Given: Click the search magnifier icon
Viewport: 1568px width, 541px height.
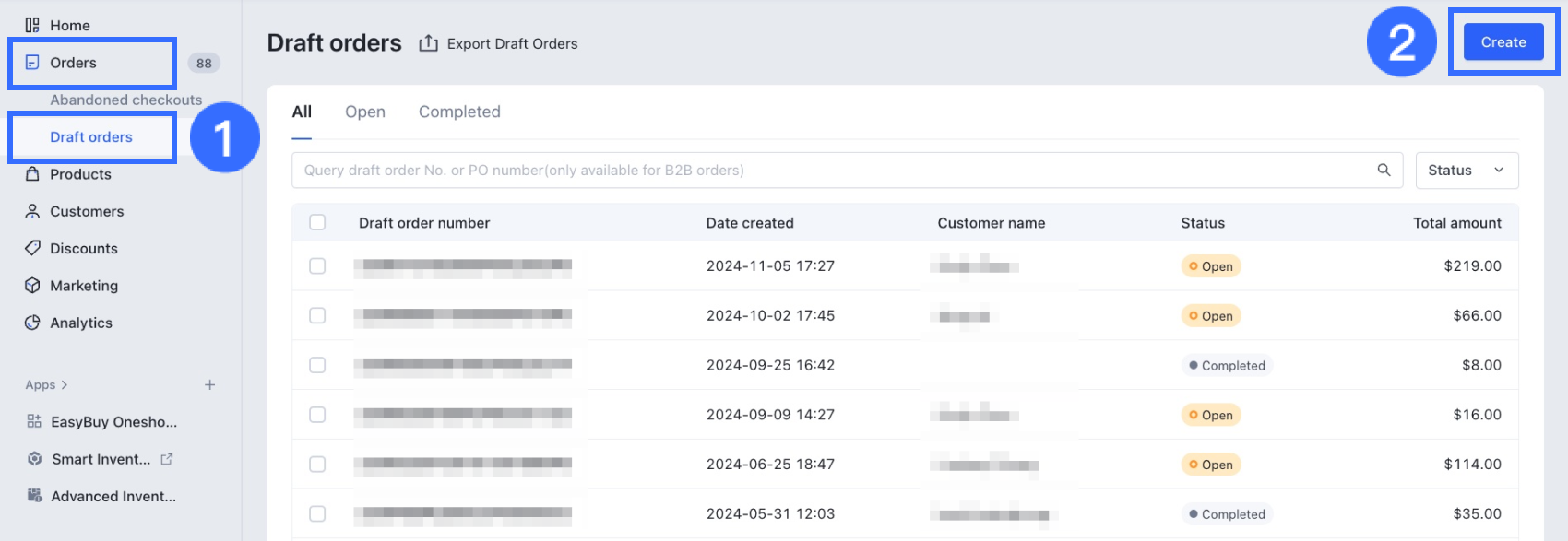Looking at the screenshot, I should pyautogui.click(x=1384, y=170).
